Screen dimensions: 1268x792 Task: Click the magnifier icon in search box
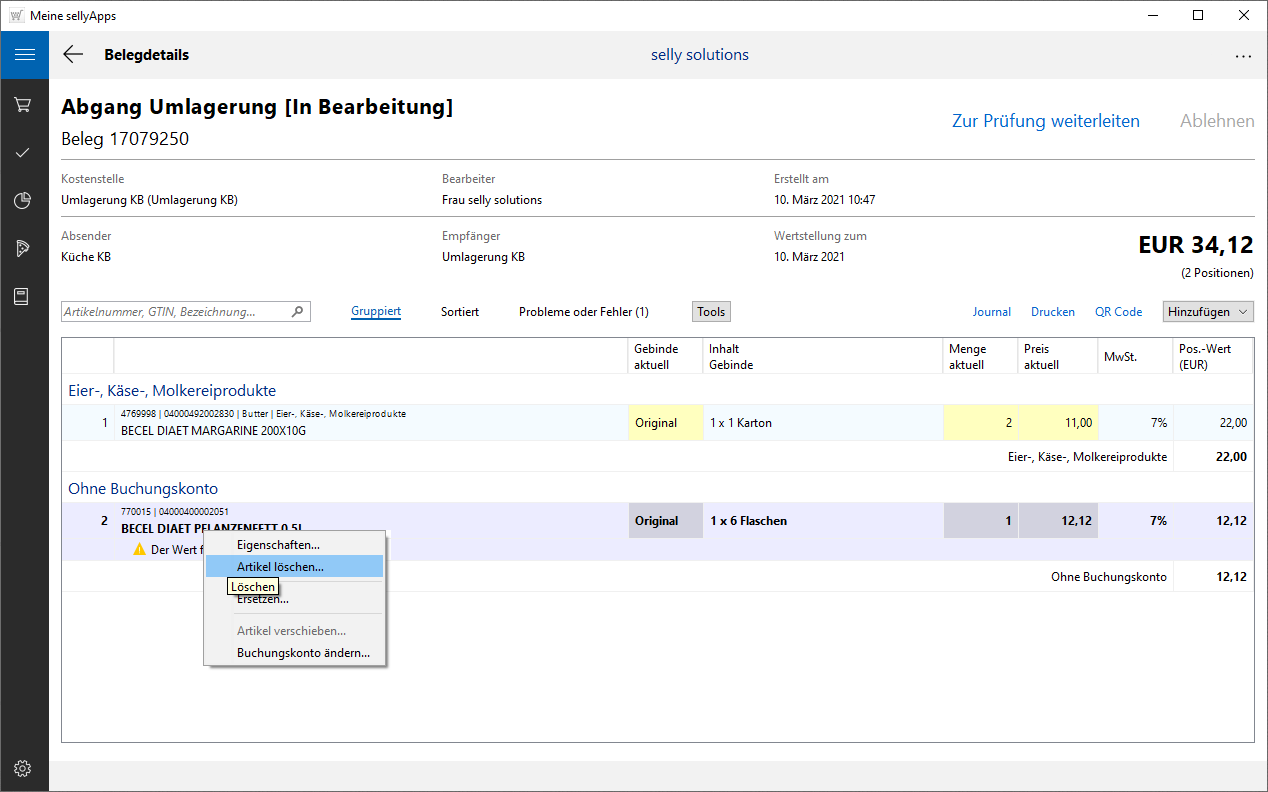point(297,312)
